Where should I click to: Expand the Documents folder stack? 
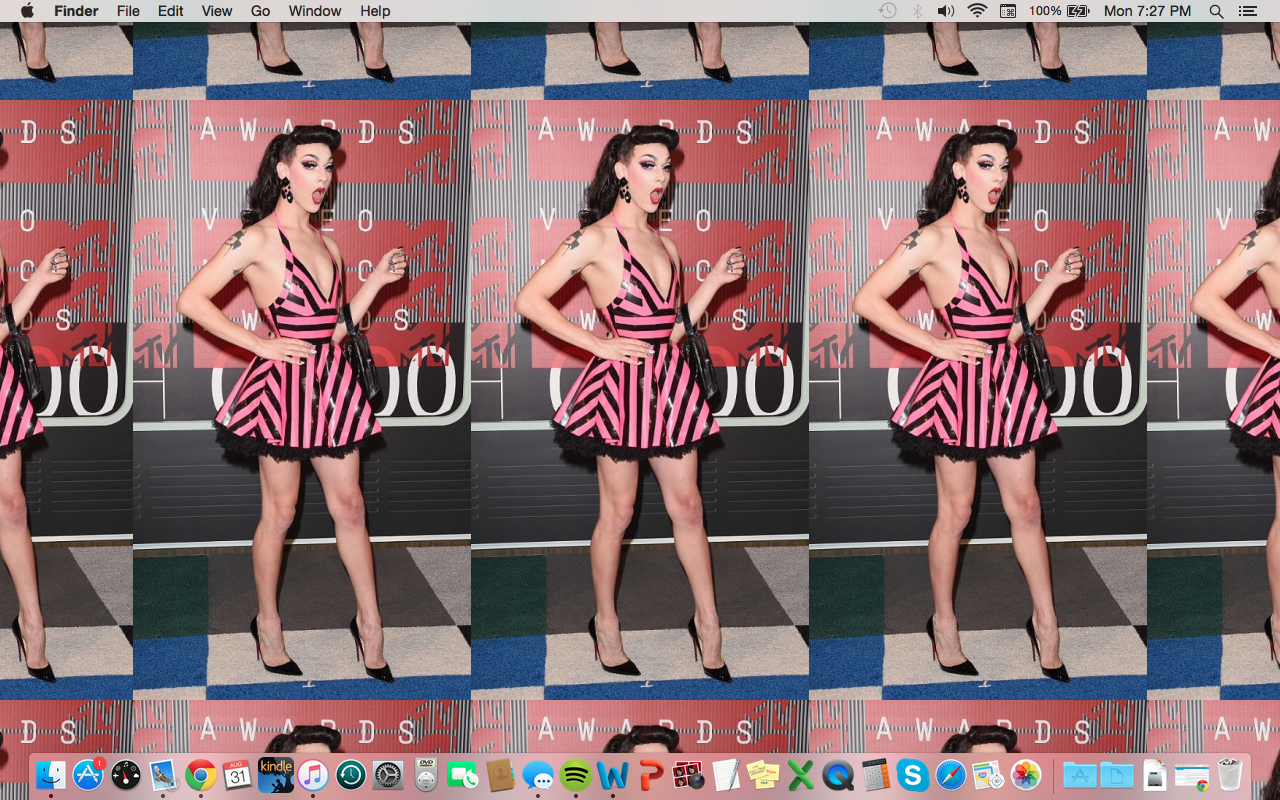pyautogui.click(x=1117, y=775)
